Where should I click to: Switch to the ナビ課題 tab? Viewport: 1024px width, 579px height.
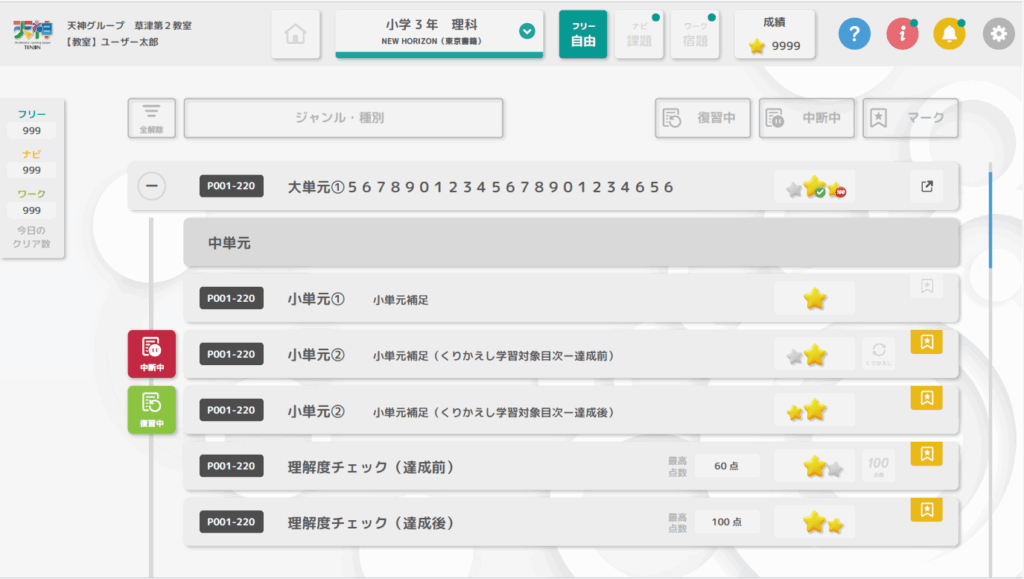[639, 34]
